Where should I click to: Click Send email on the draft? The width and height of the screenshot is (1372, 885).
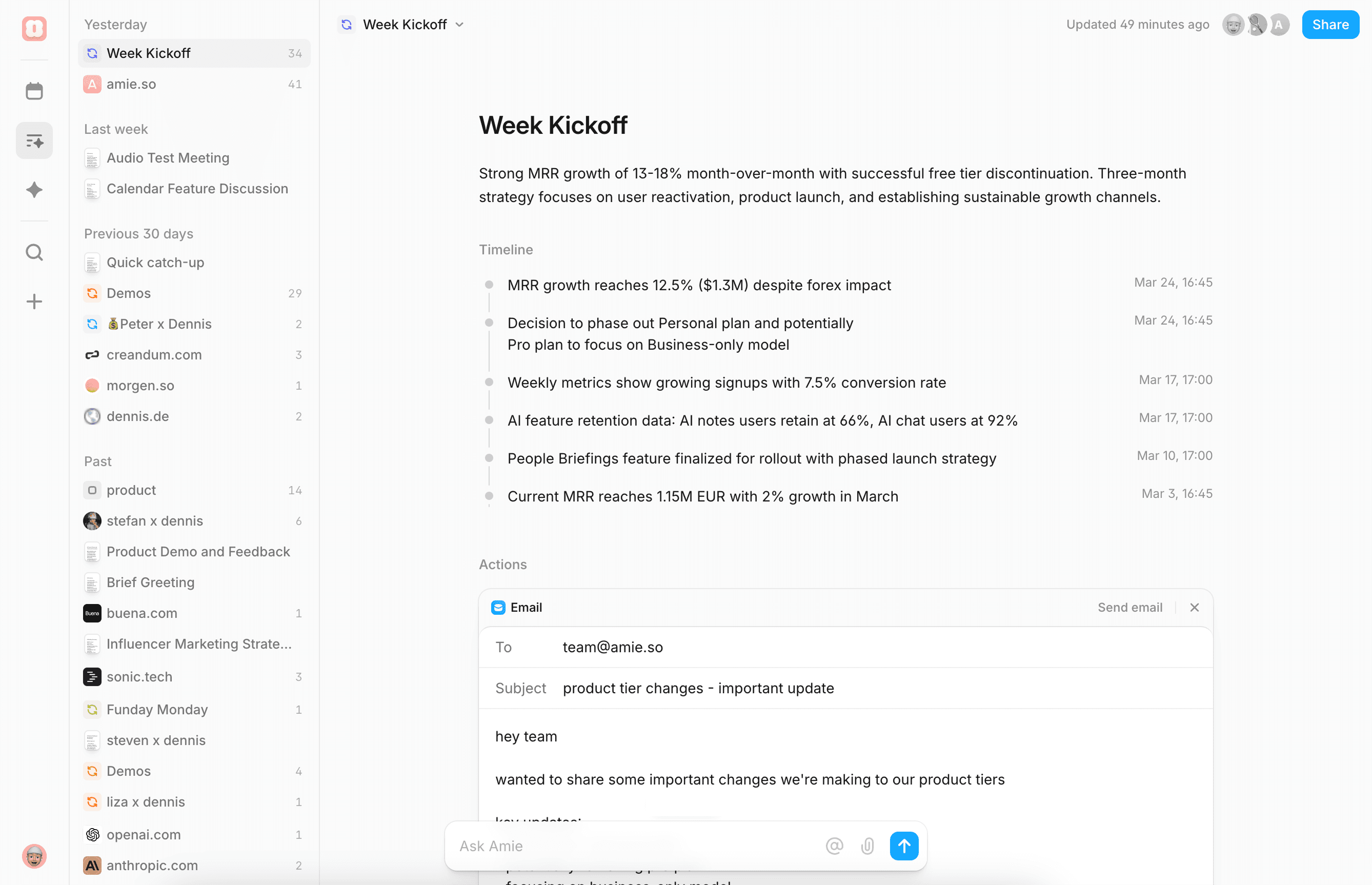point(1129,608)
